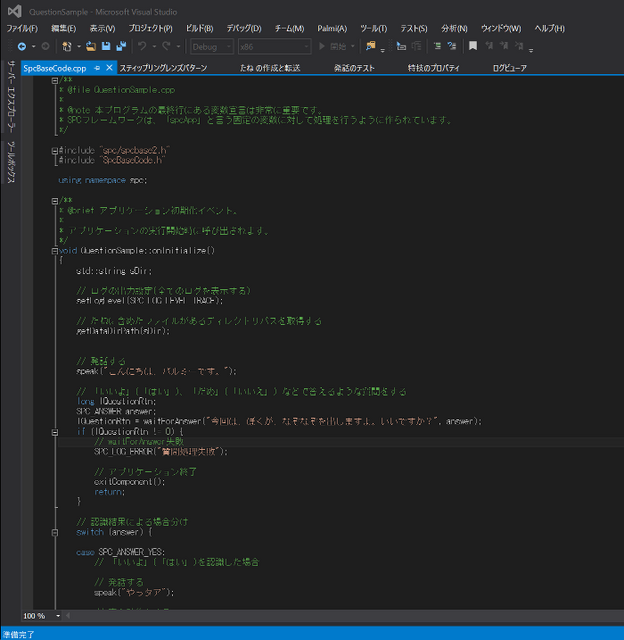Click the Open File folder icon

click(91, 47)
